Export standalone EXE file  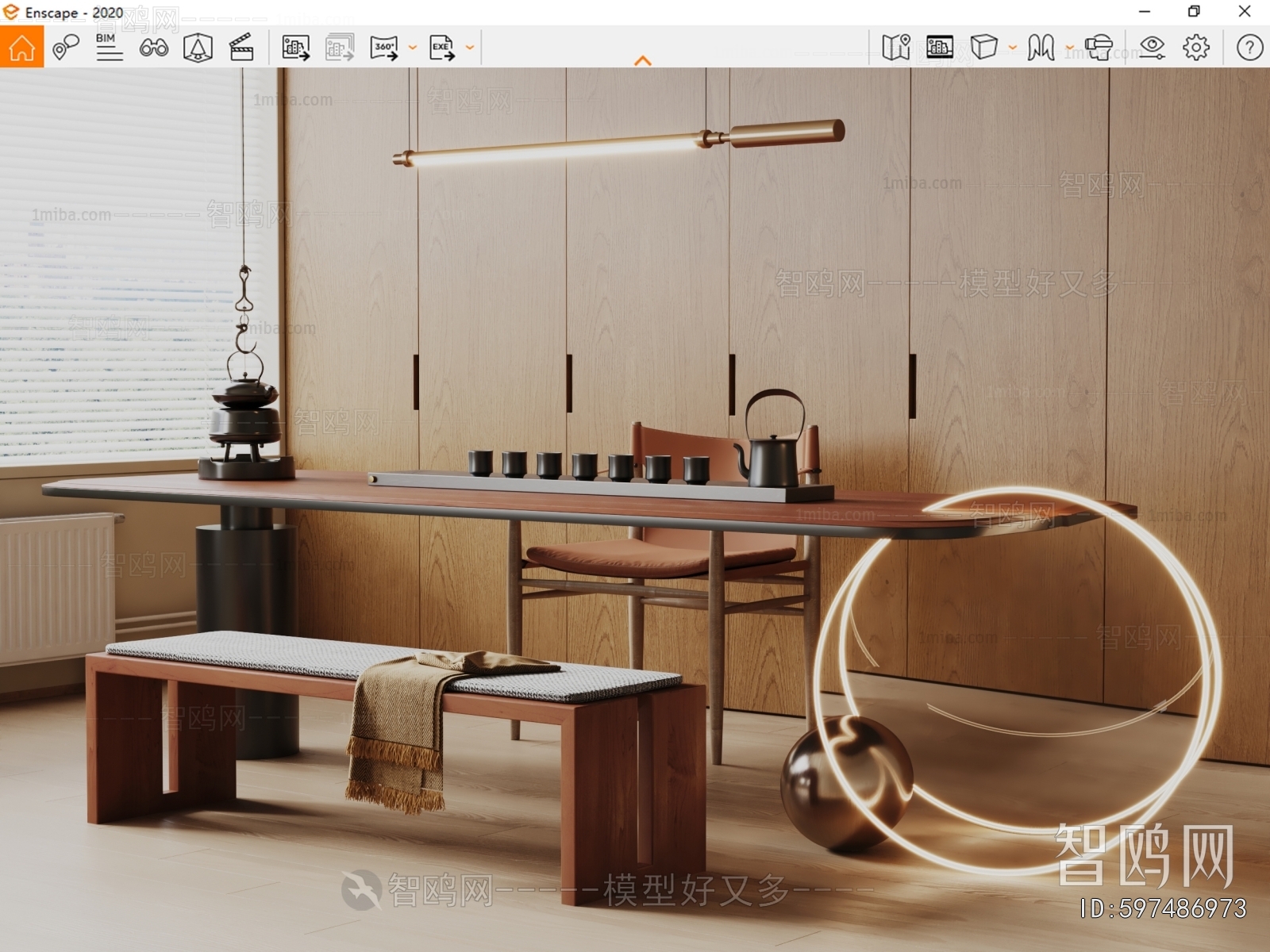pos(442,48)
